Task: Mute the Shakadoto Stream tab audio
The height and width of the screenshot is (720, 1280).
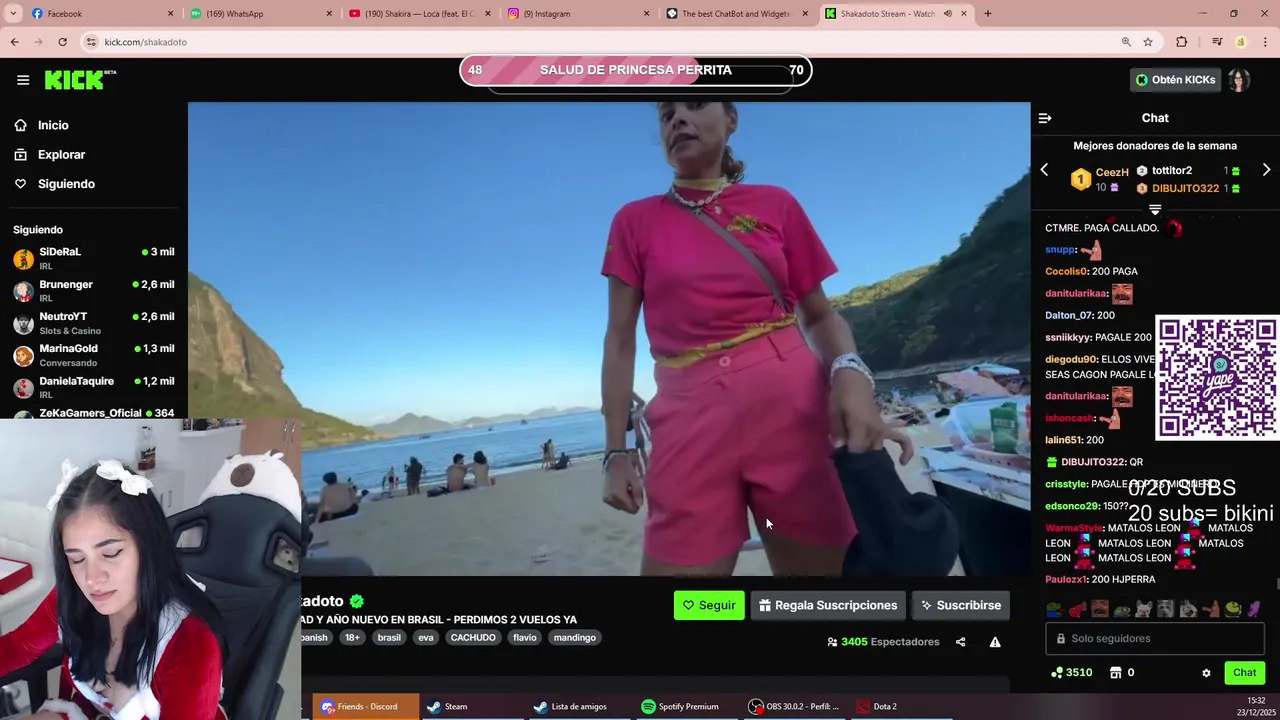Action: [x=947, y=14]
